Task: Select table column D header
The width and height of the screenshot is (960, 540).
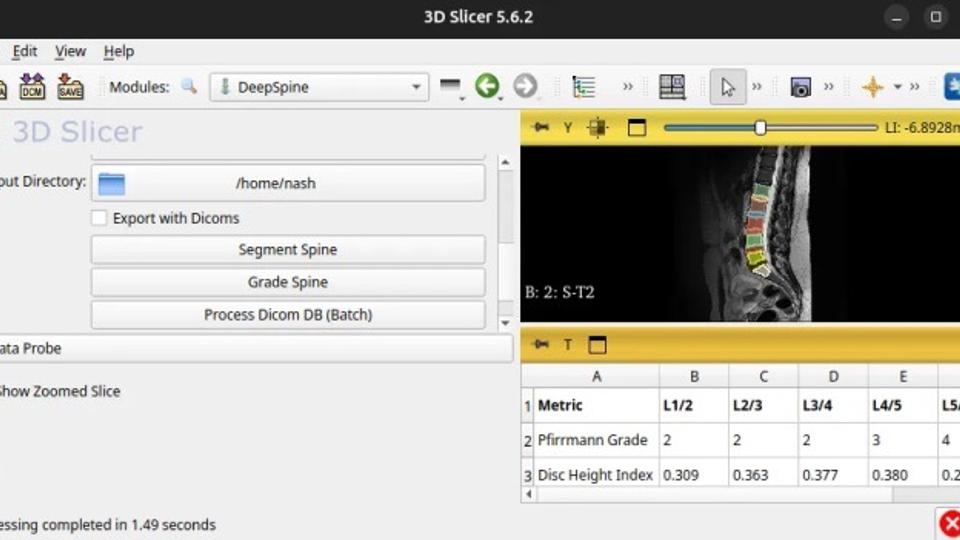Action: 833,377
